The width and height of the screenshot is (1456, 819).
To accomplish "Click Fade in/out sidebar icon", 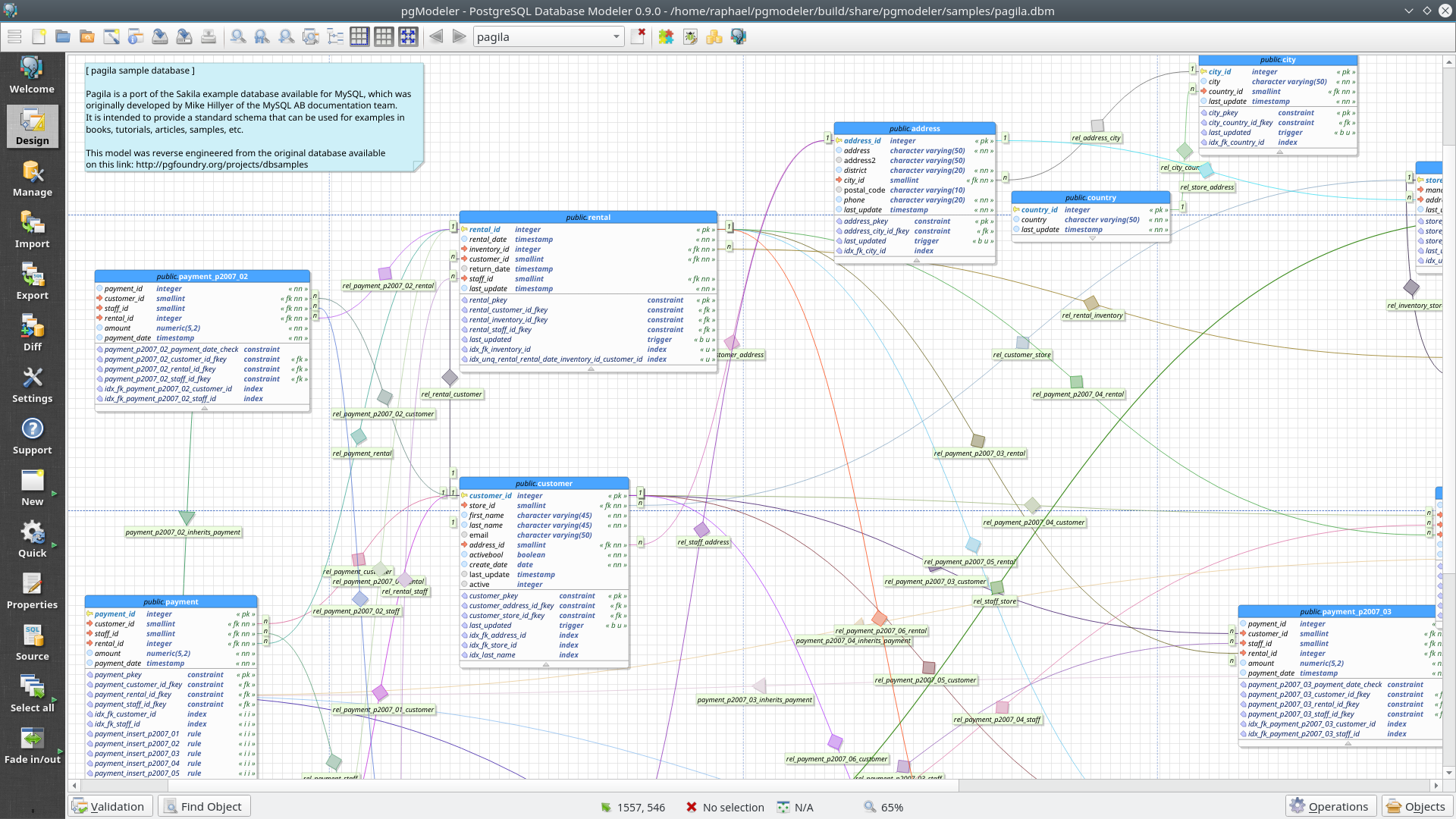I will pos(32,745).
